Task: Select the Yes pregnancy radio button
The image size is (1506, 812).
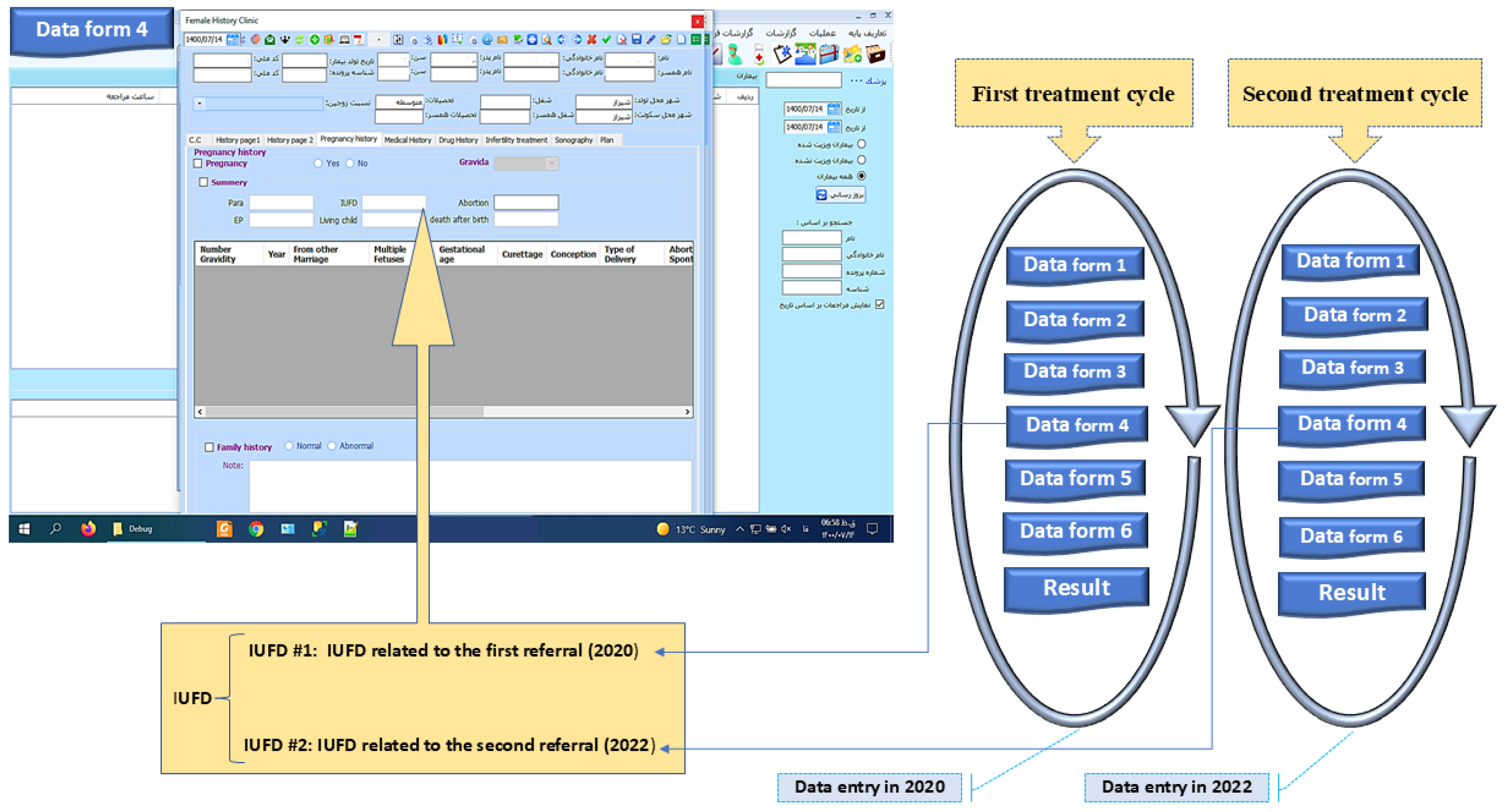Action: click(x=318, y=164)
